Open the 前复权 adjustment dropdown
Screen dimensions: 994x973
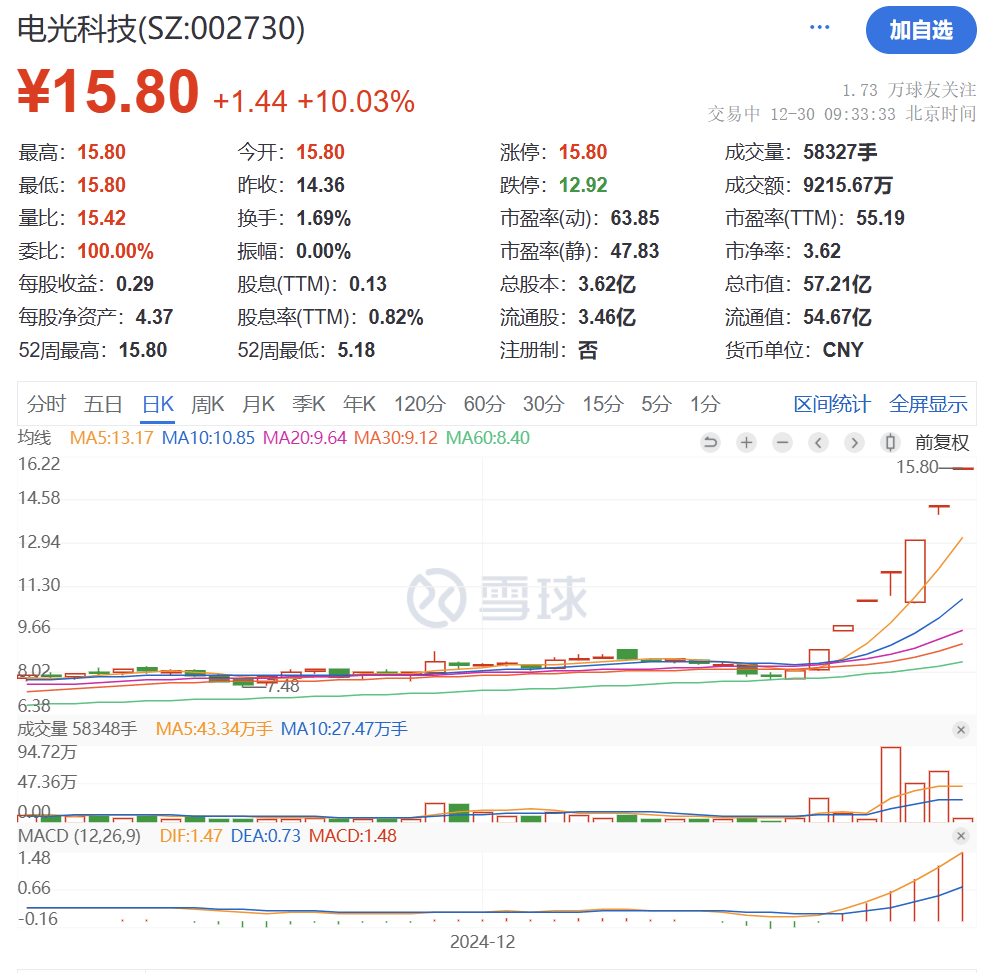pyautogui.click(x=941, y=442)
